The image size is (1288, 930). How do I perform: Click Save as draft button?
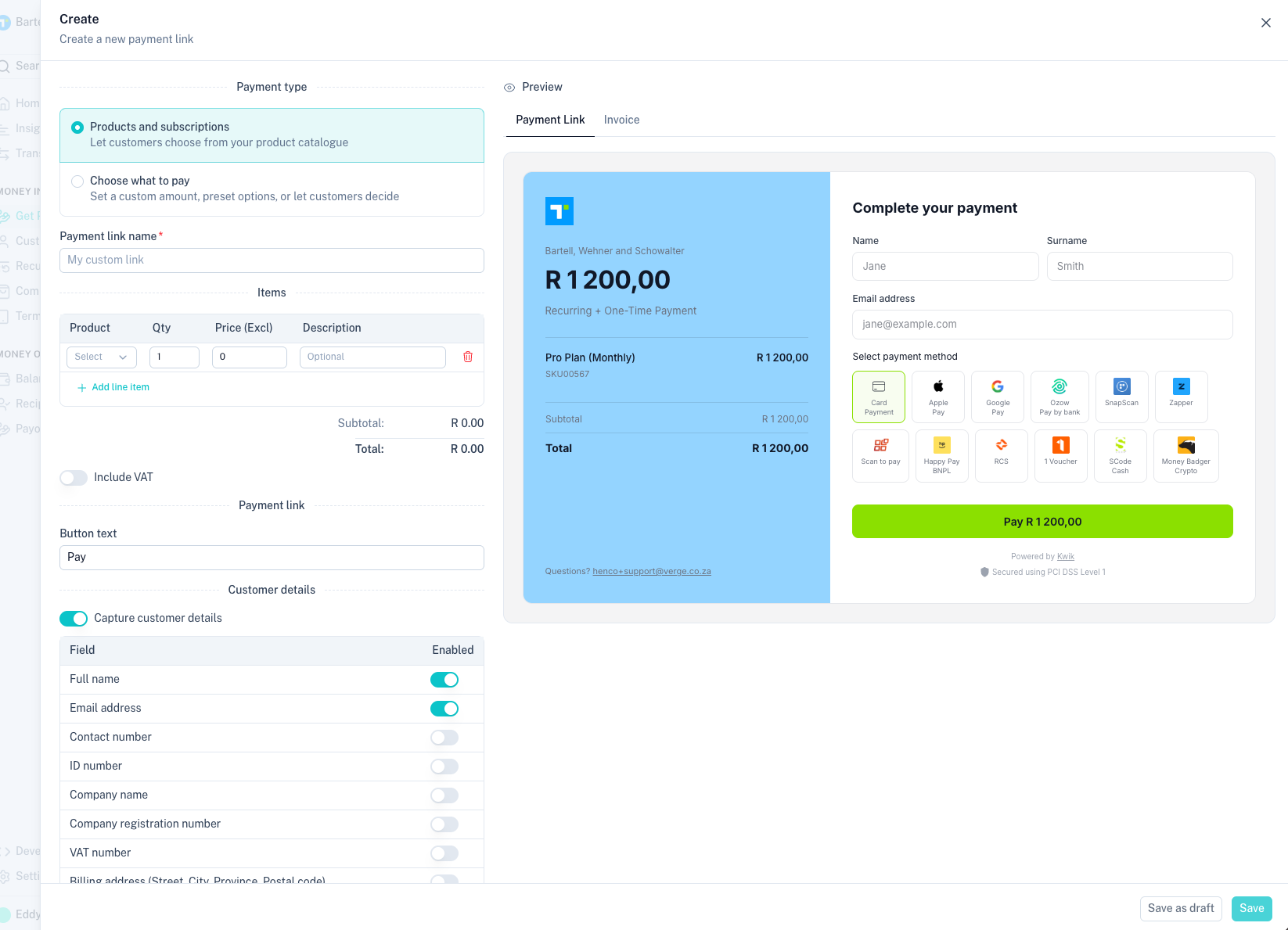point(1181,908)
